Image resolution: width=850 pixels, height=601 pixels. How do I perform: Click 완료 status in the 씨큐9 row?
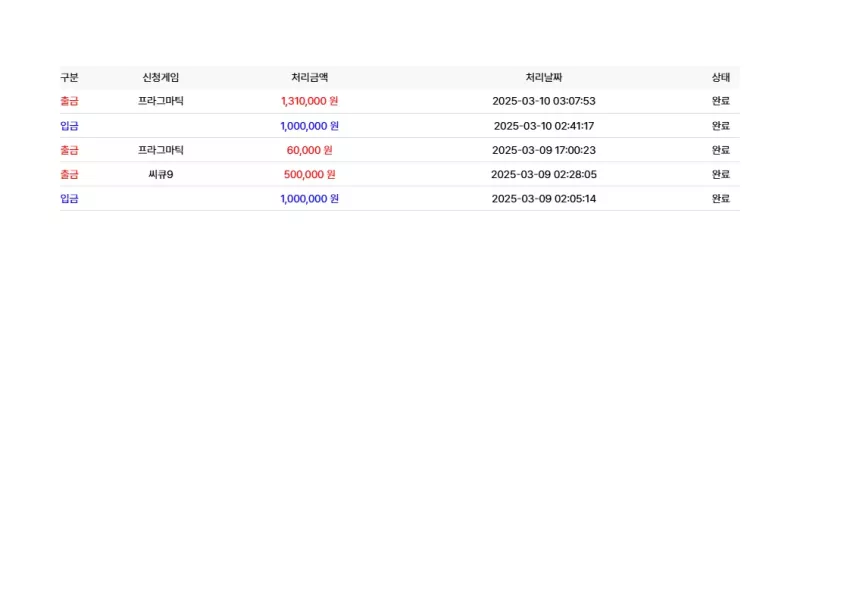(720, 175)
